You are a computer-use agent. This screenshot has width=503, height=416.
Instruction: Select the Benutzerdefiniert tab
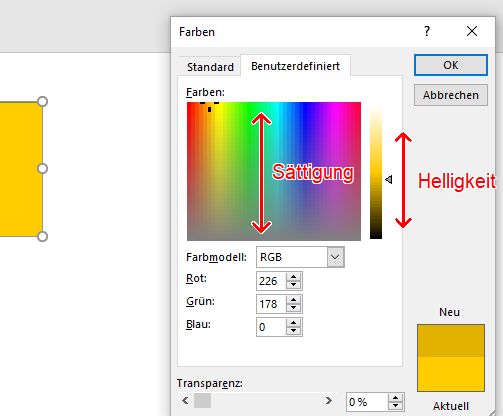click(x=295, y=66)
